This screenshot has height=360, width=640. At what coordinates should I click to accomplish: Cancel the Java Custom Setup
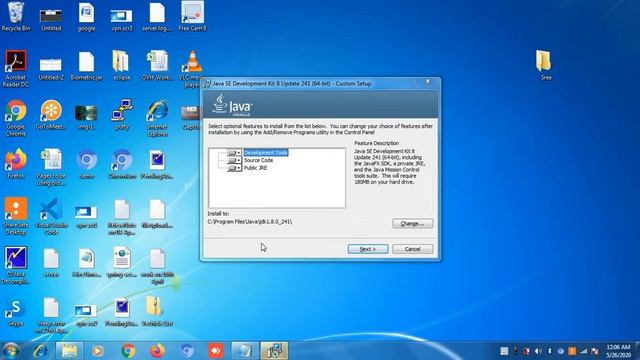(412, 249)
